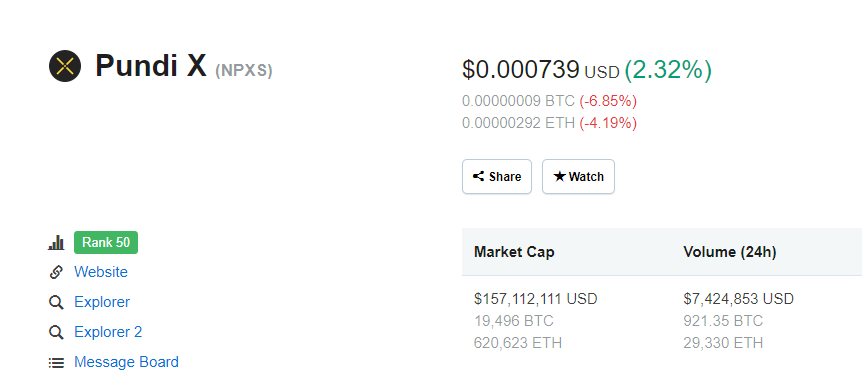This screenshot has height=375, width=862.
Task: Click the share icon in Share button
Action: point(479,177)
